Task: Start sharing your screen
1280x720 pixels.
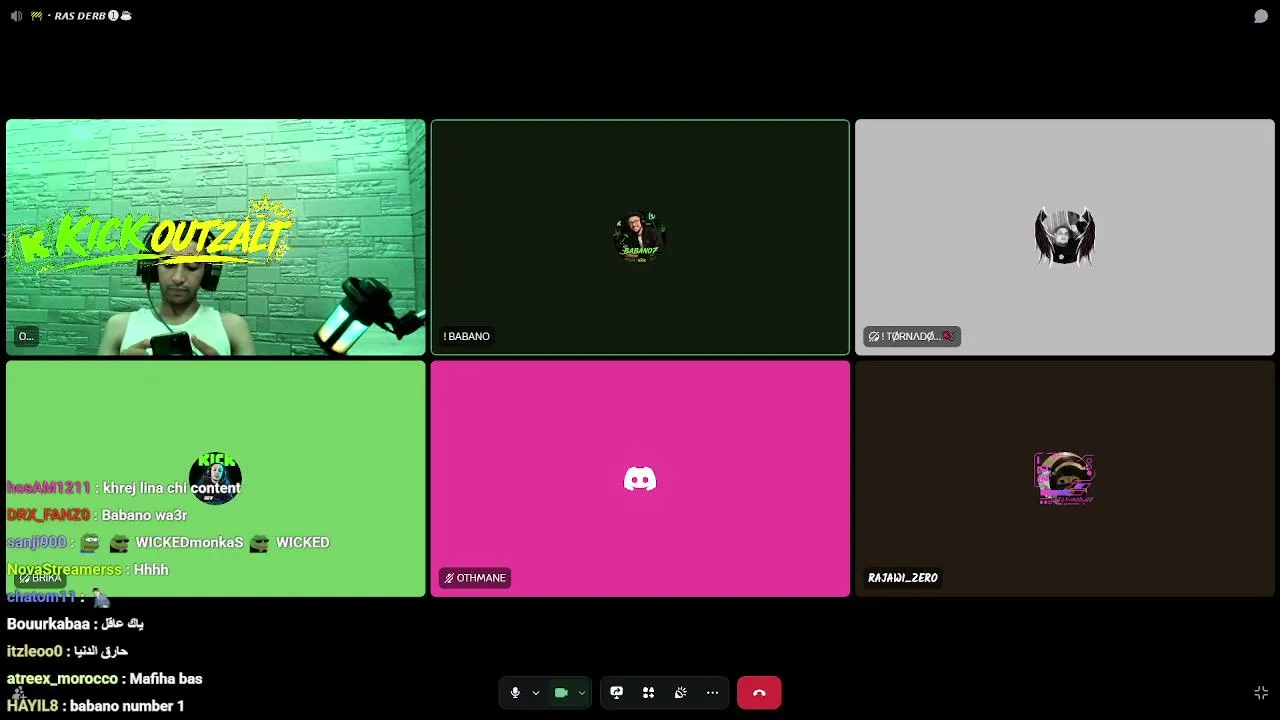Action: (617, 692)
